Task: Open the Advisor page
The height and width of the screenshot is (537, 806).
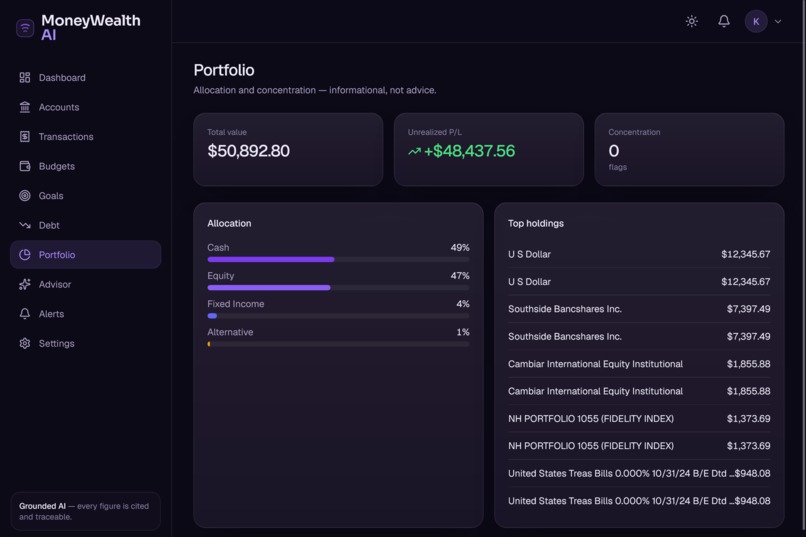Action: 85,284
